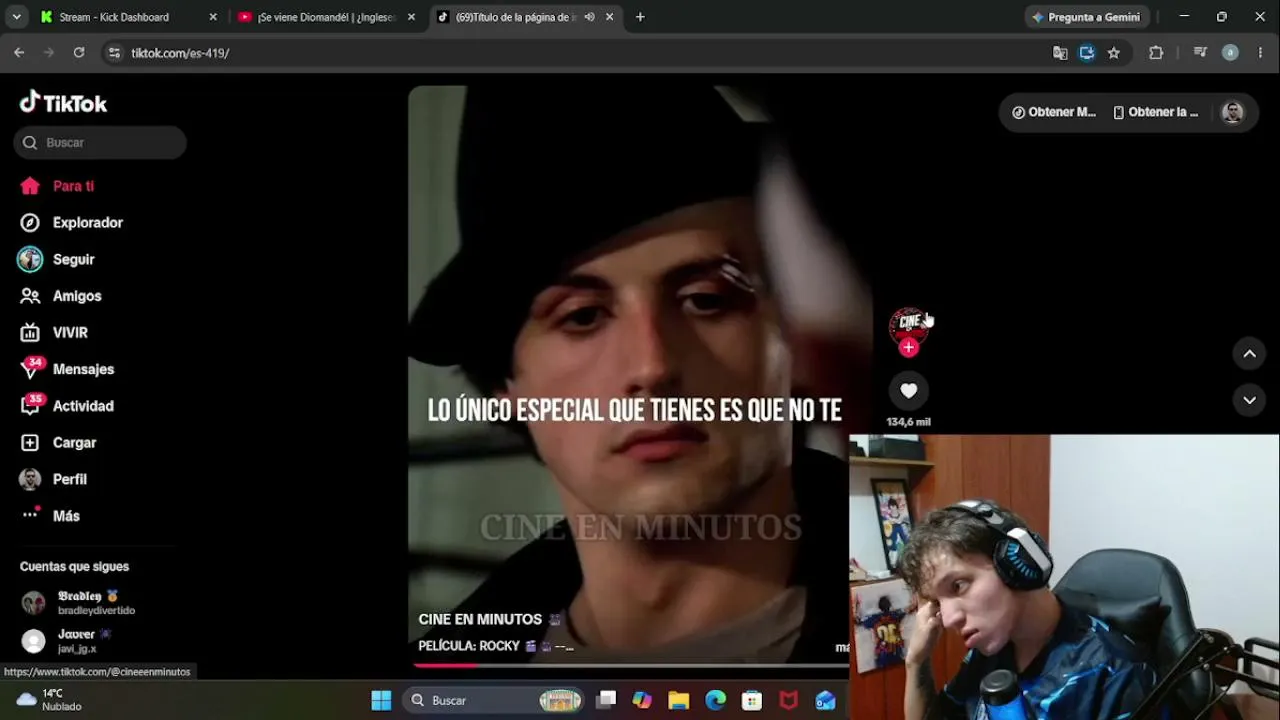Click Pregunta a Gemini button
The image size is (1280, 720).
[x=1086, y=17]
